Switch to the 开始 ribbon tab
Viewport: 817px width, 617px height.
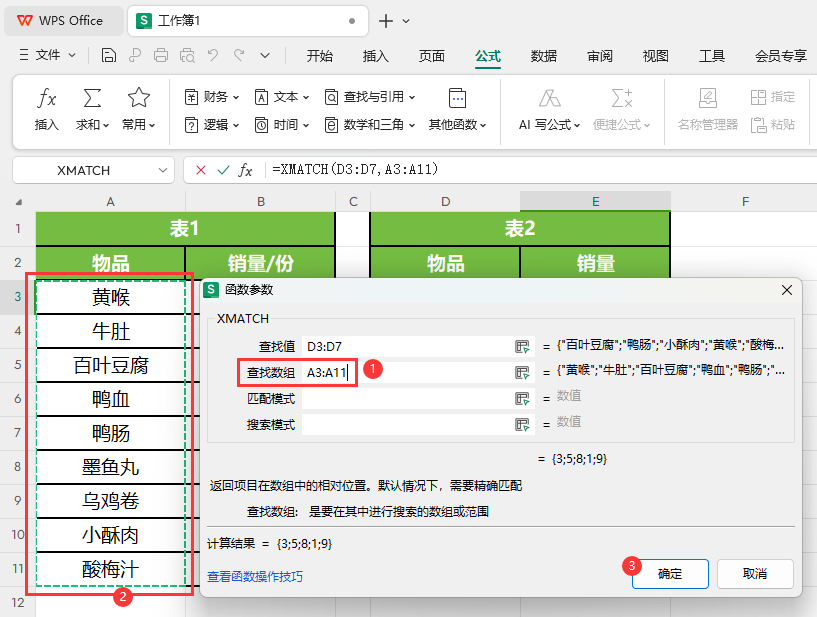tap(319, 56)
